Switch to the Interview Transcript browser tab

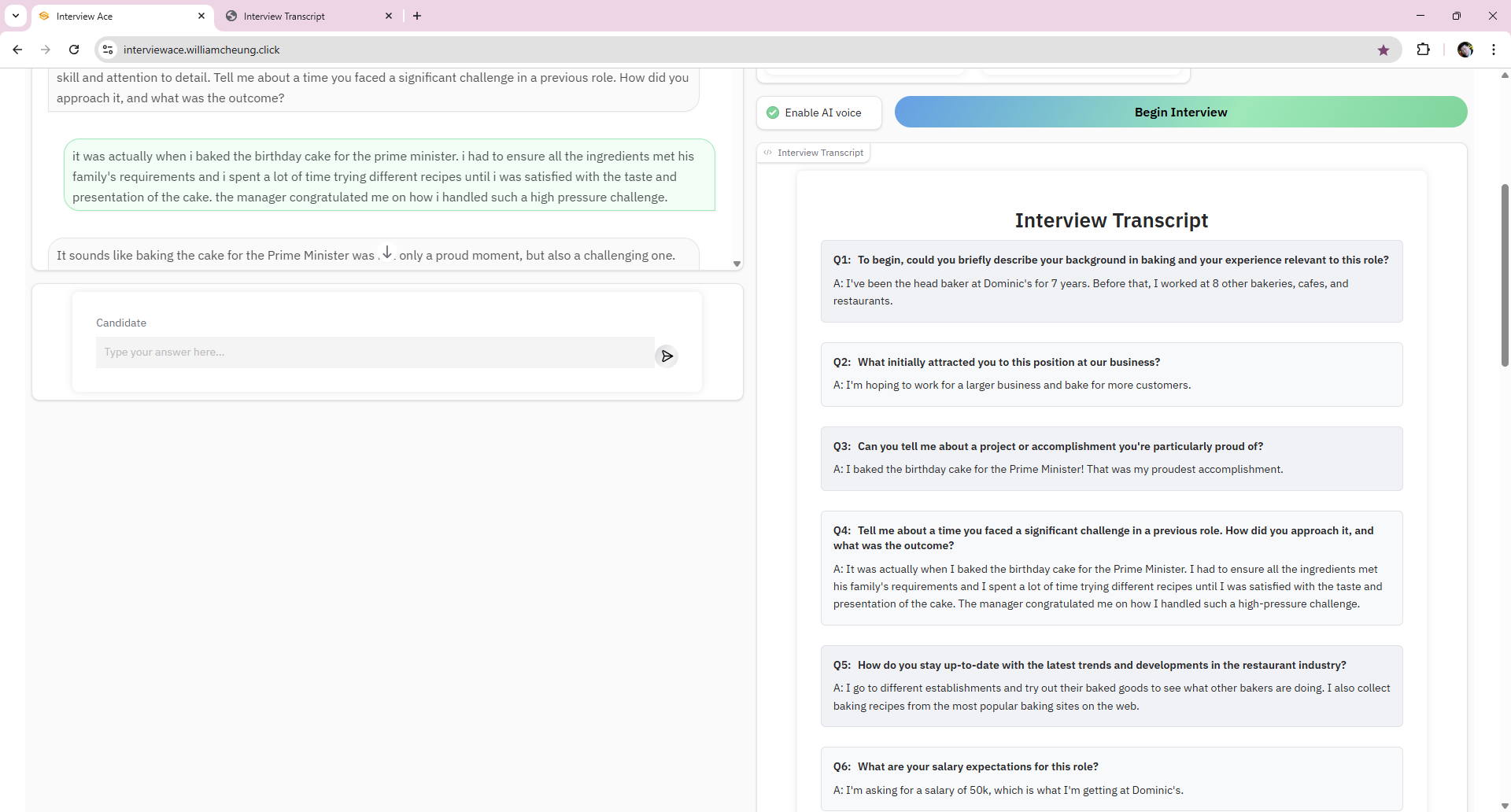point(308,16)
